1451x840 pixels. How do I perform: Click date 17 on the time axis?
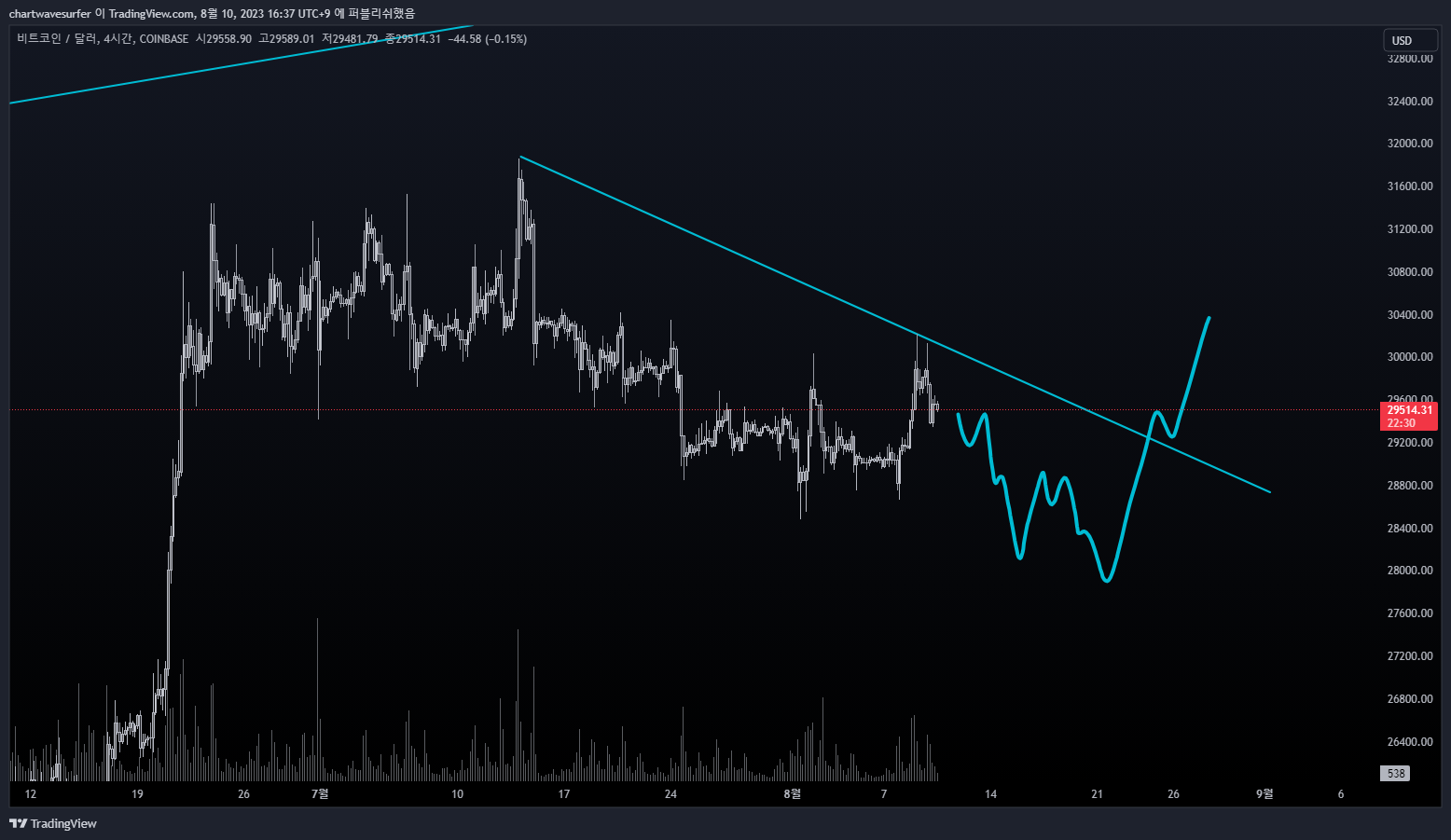click(564, 794)
